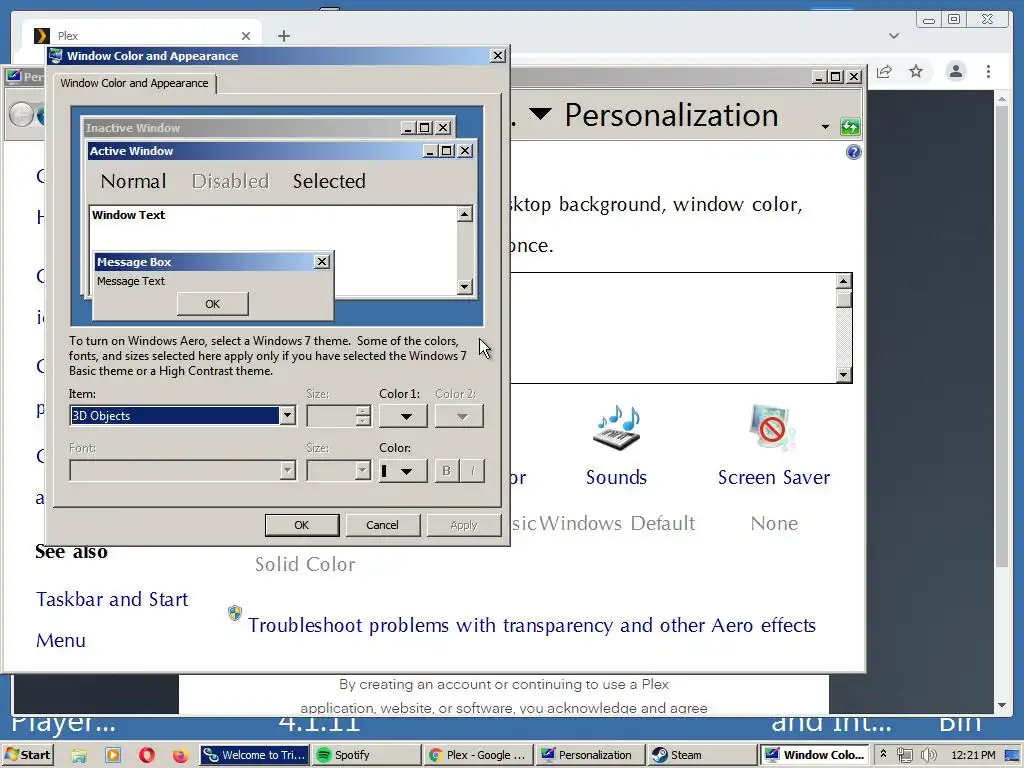The width and height of the screenshot is (1024, 768).
Task: Click Normal menu text in the preview
Action: point(133,181)
